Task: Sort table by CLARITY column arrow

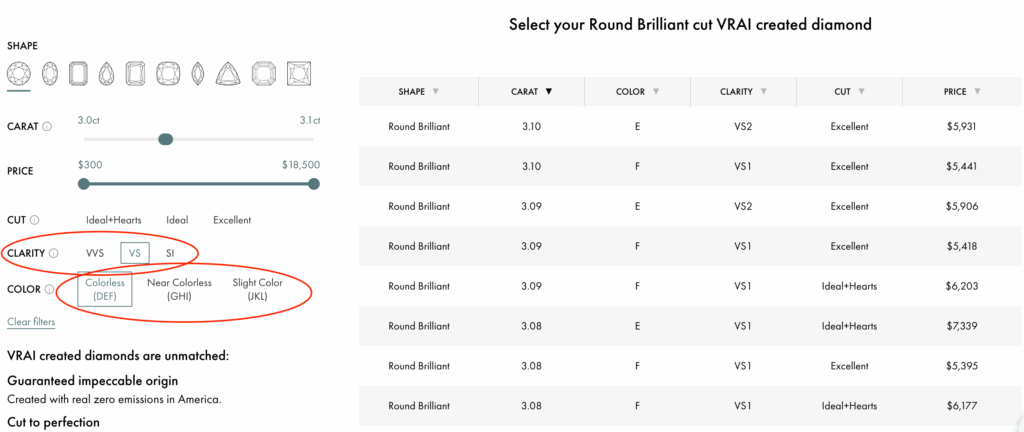Action: (x=763, y=92)
